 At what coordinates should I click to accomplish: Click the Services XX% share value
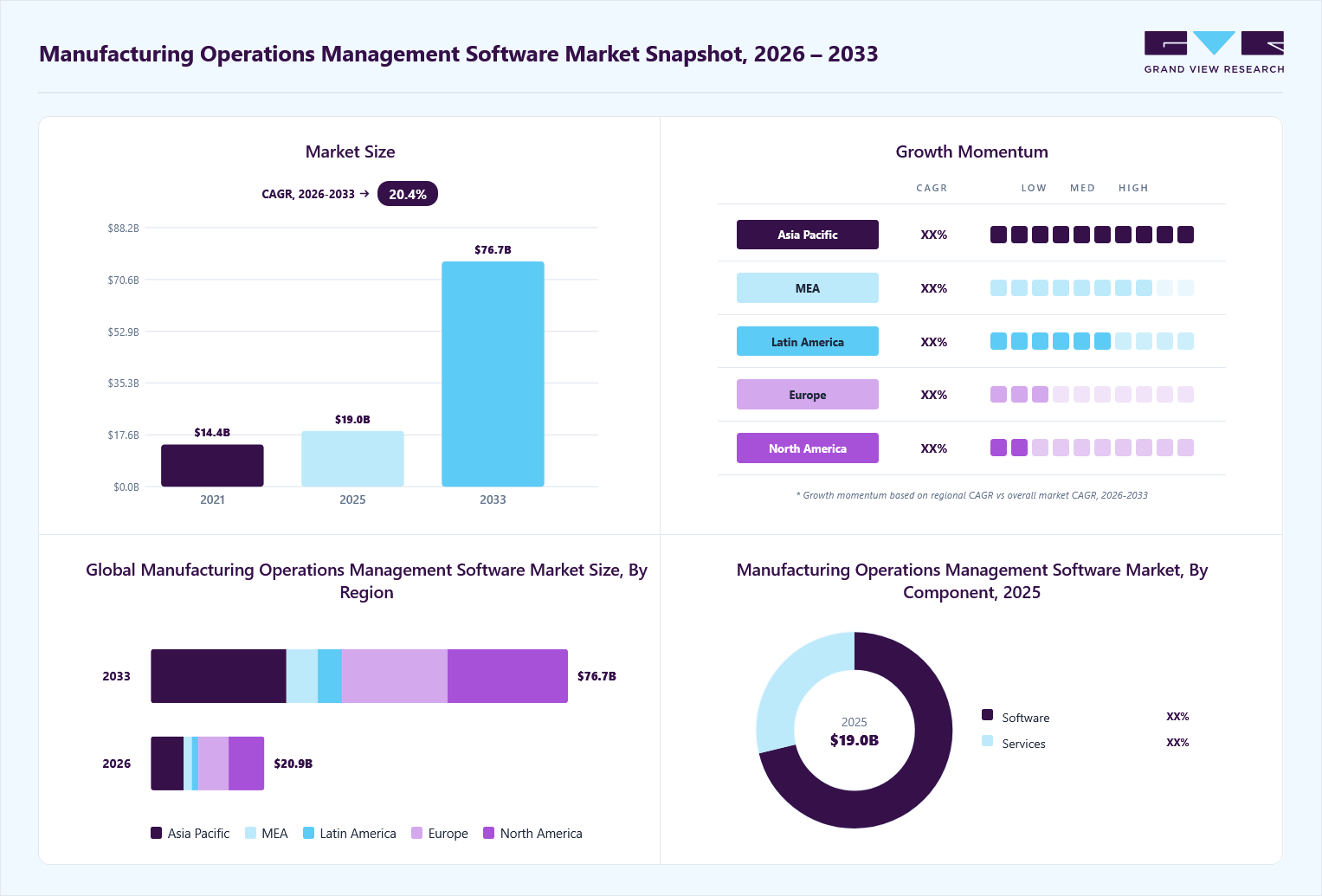tap(1177, 743)
